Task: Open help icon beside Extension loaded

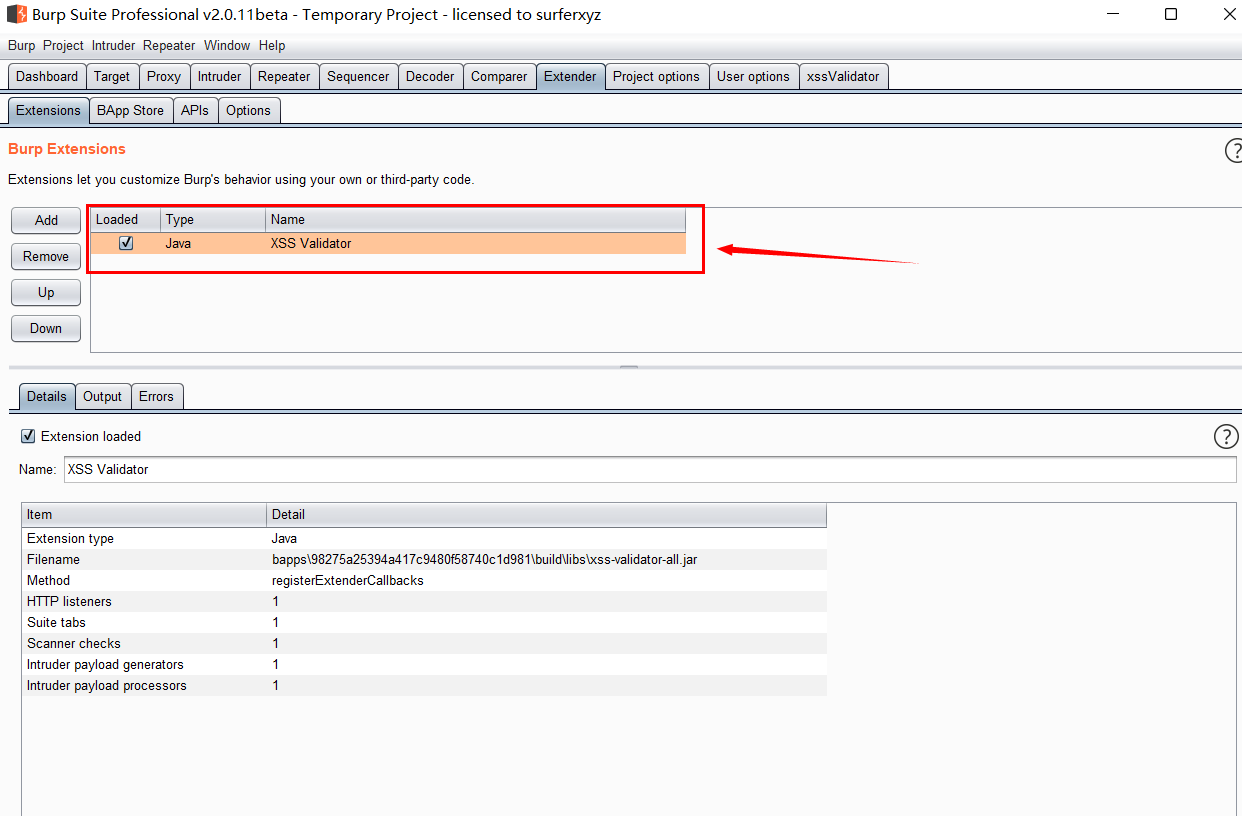Action: click(1226, 437)
